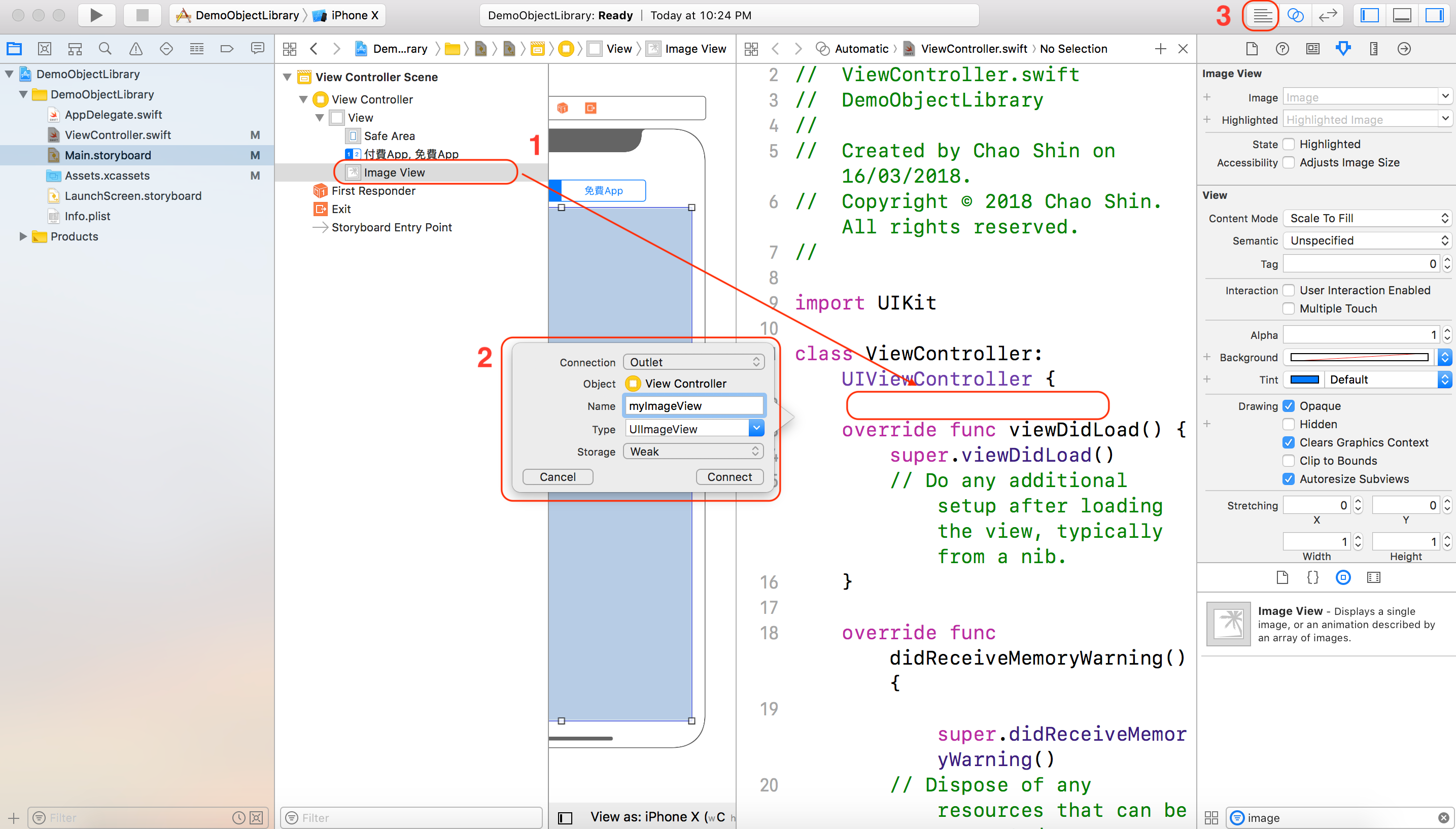Open the Find navigator magnifying glass
The width and height of the screenshot is (1456, 829).
(x=105, y=48)
